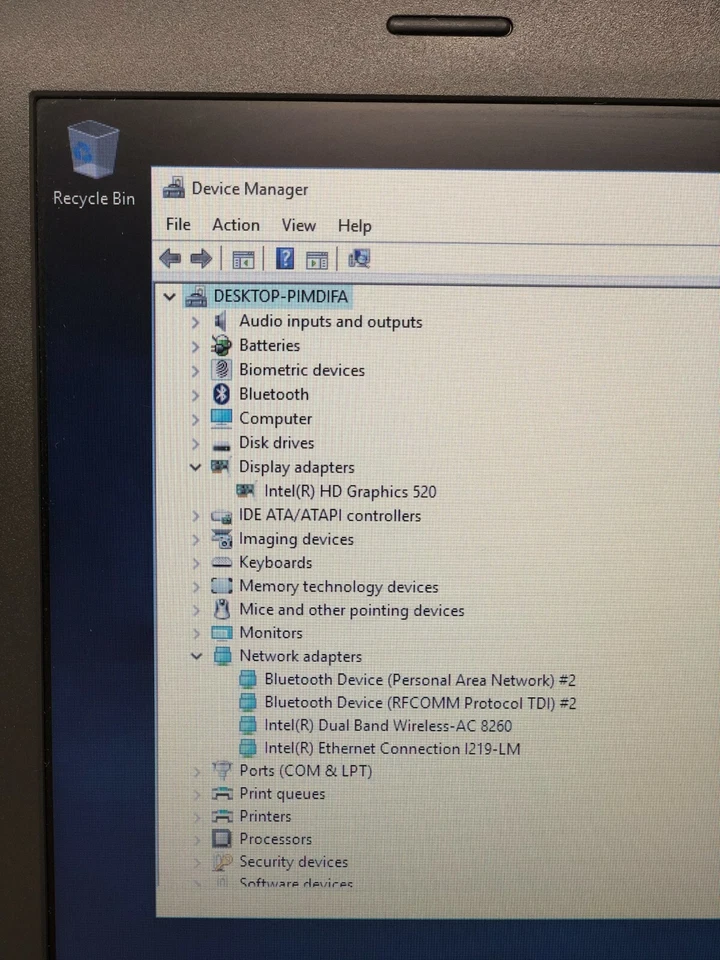Expand Ports (COM & LPT) category
The image size is (720, 960).
197,771
